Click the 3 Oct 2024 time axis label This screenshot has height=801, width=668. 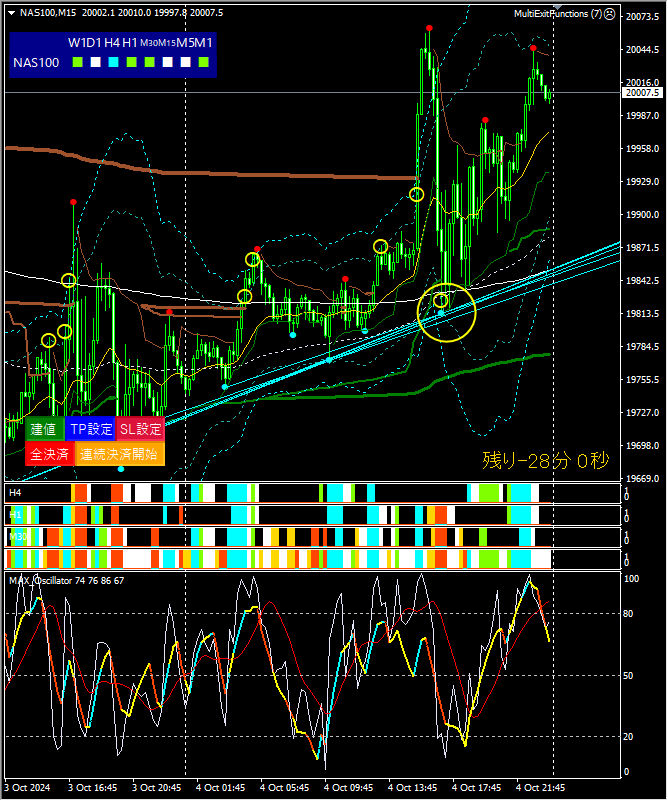click(28, 788)
